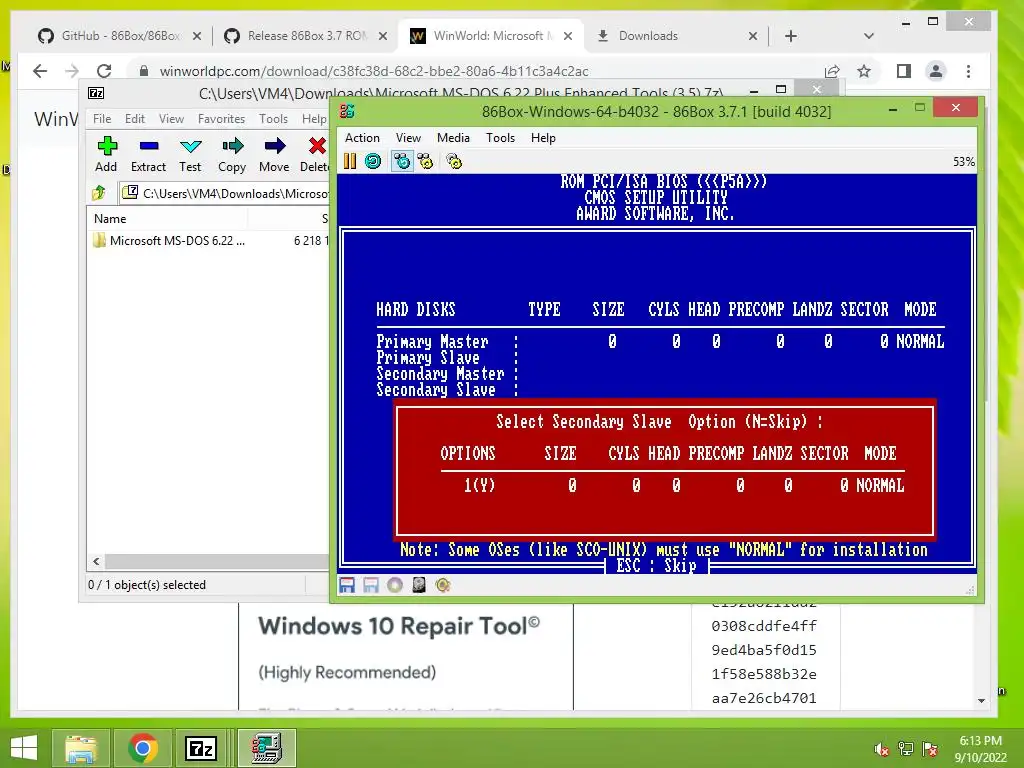Image resolution: width=1024 pixels, height=768 pixels.
Task: Click the Name column header in 7-Zip
Action: pos(167,219)
